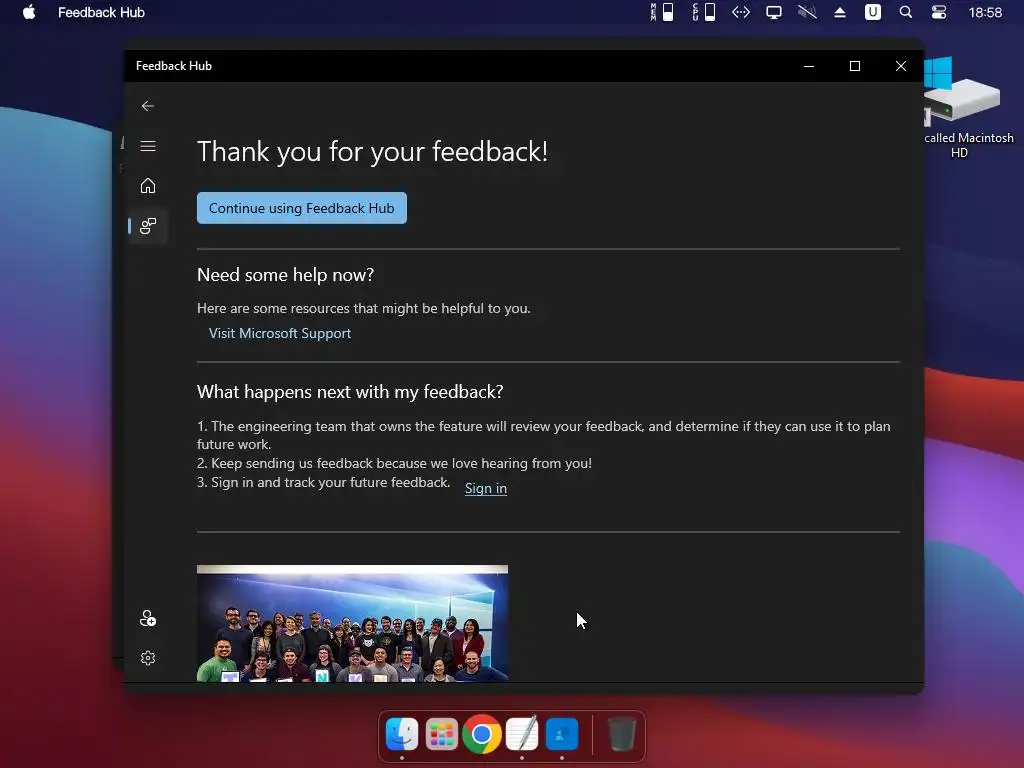The image size is (1024, 768).
Task: Open the Feedback Hub menu bar item
Action: [101, 12]
